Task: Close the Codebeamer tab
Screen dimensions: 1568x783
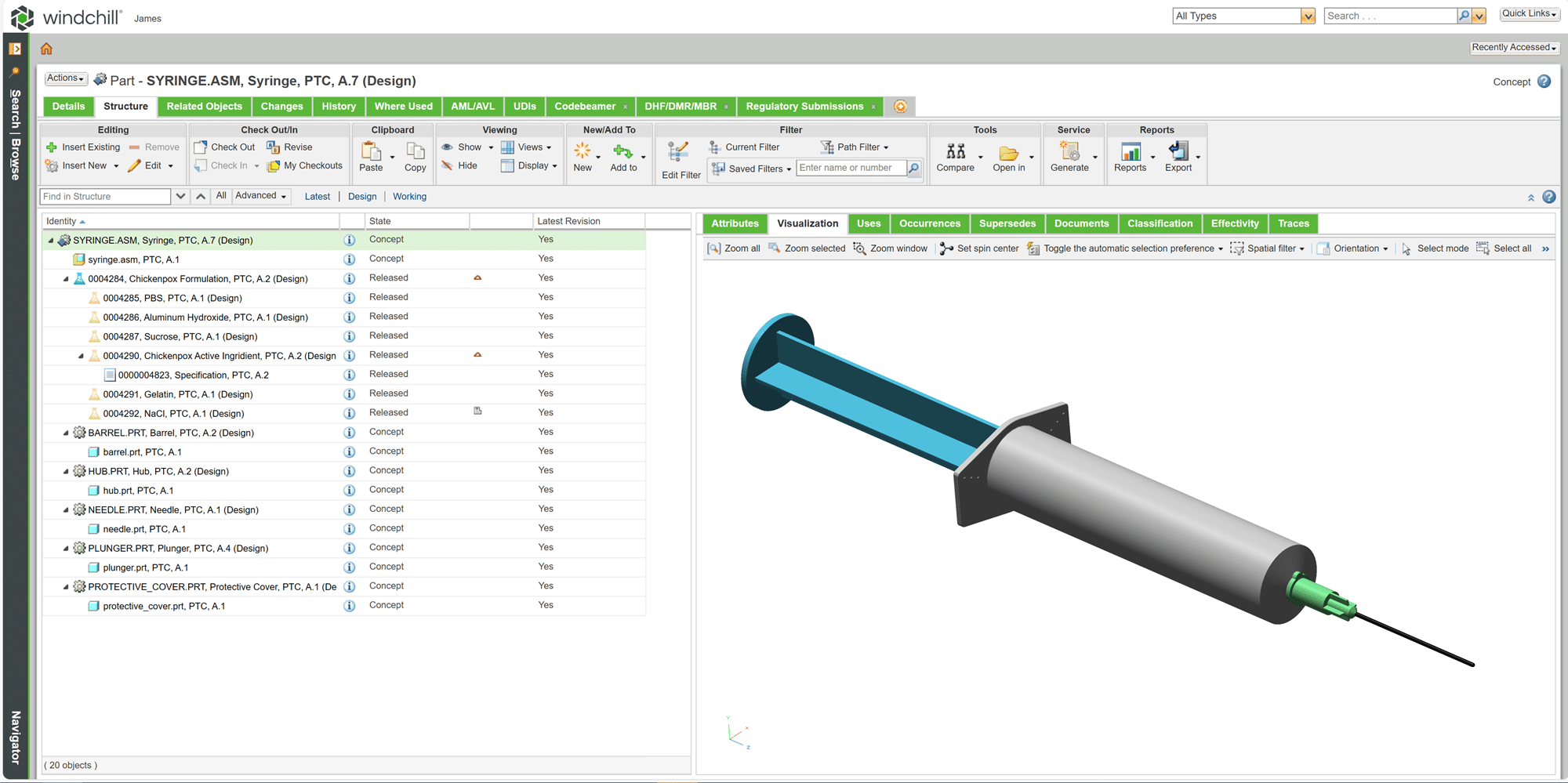Action: point(625,107)
